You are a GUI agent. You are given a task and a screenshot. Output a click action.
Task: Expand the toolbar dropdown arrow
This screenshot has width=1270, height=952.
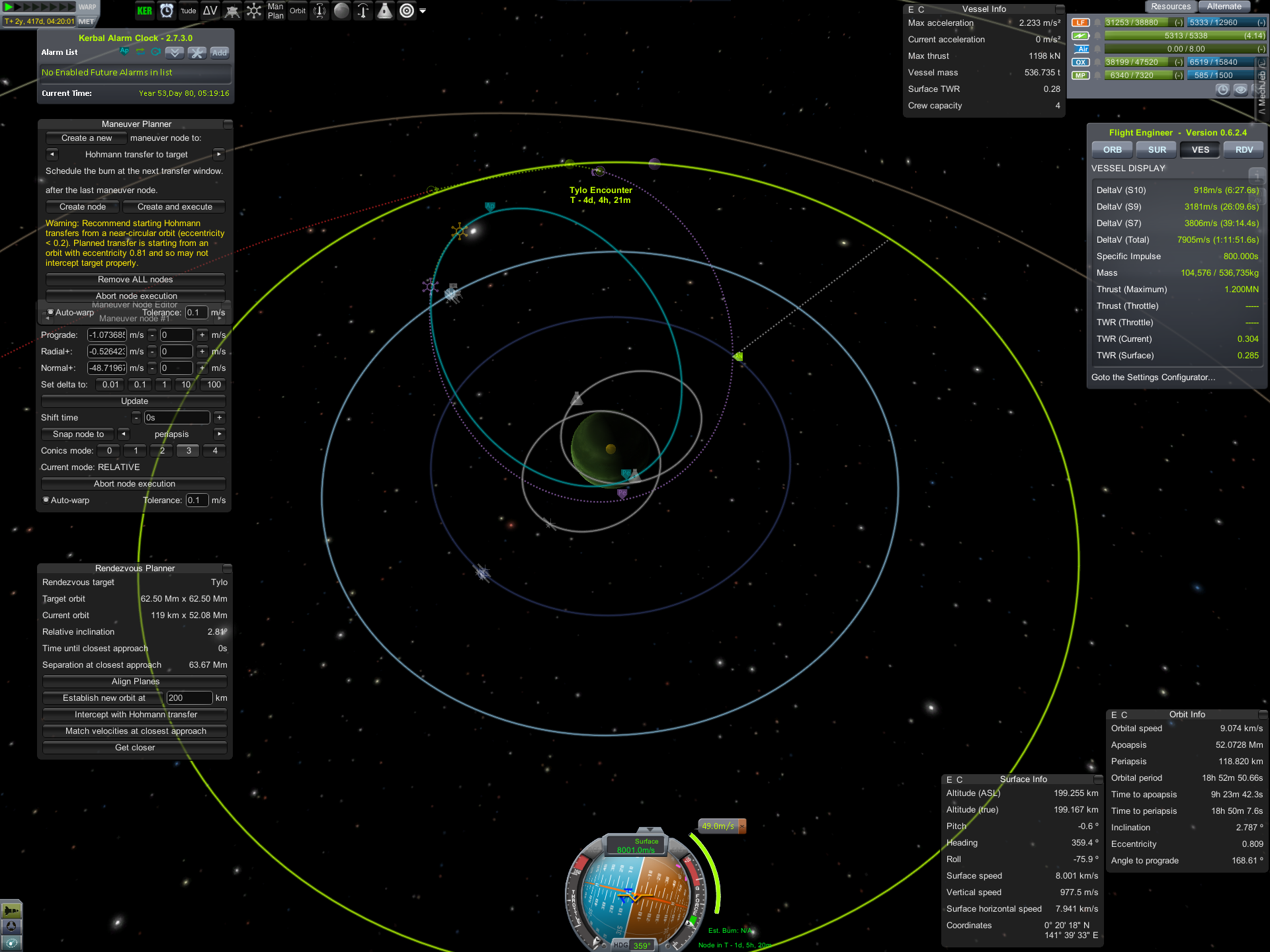tap(423, 11)
